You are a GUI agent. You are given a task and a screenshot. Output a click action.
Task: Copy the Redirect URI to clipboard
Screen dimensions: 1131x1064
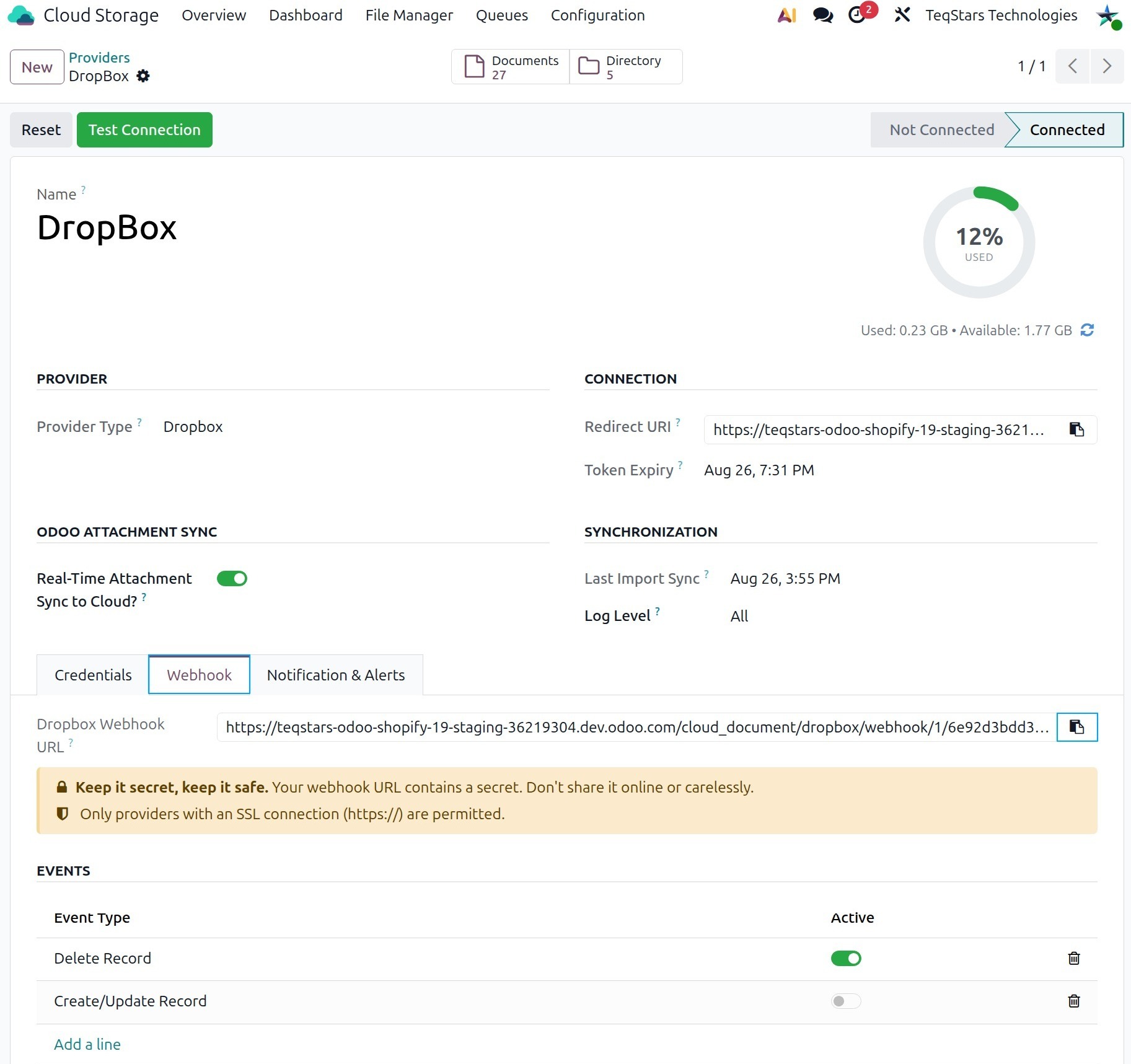(x=1076, y=429)
